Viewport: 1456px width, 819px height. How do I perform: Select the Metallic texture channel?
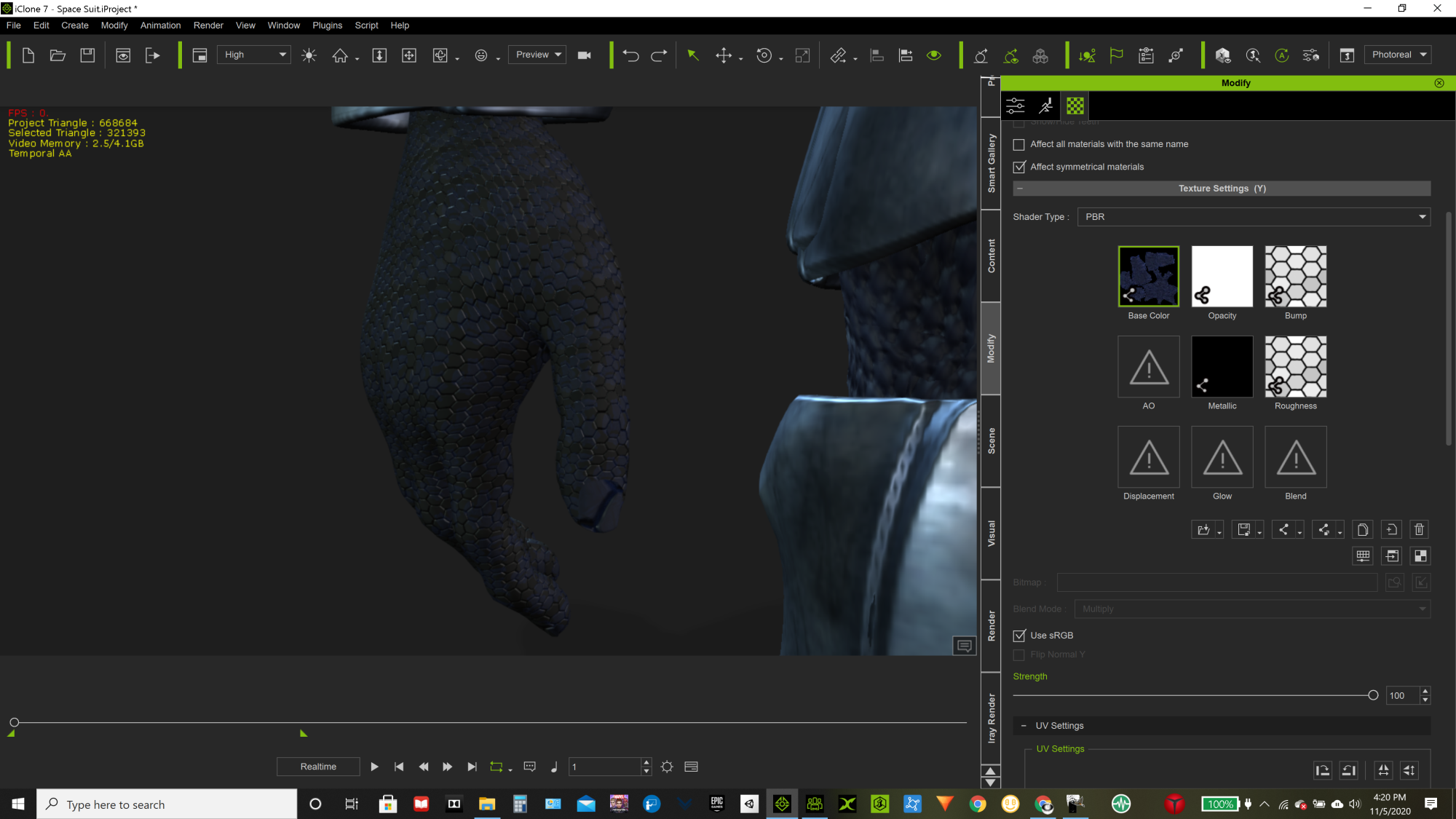(1222, 366)
